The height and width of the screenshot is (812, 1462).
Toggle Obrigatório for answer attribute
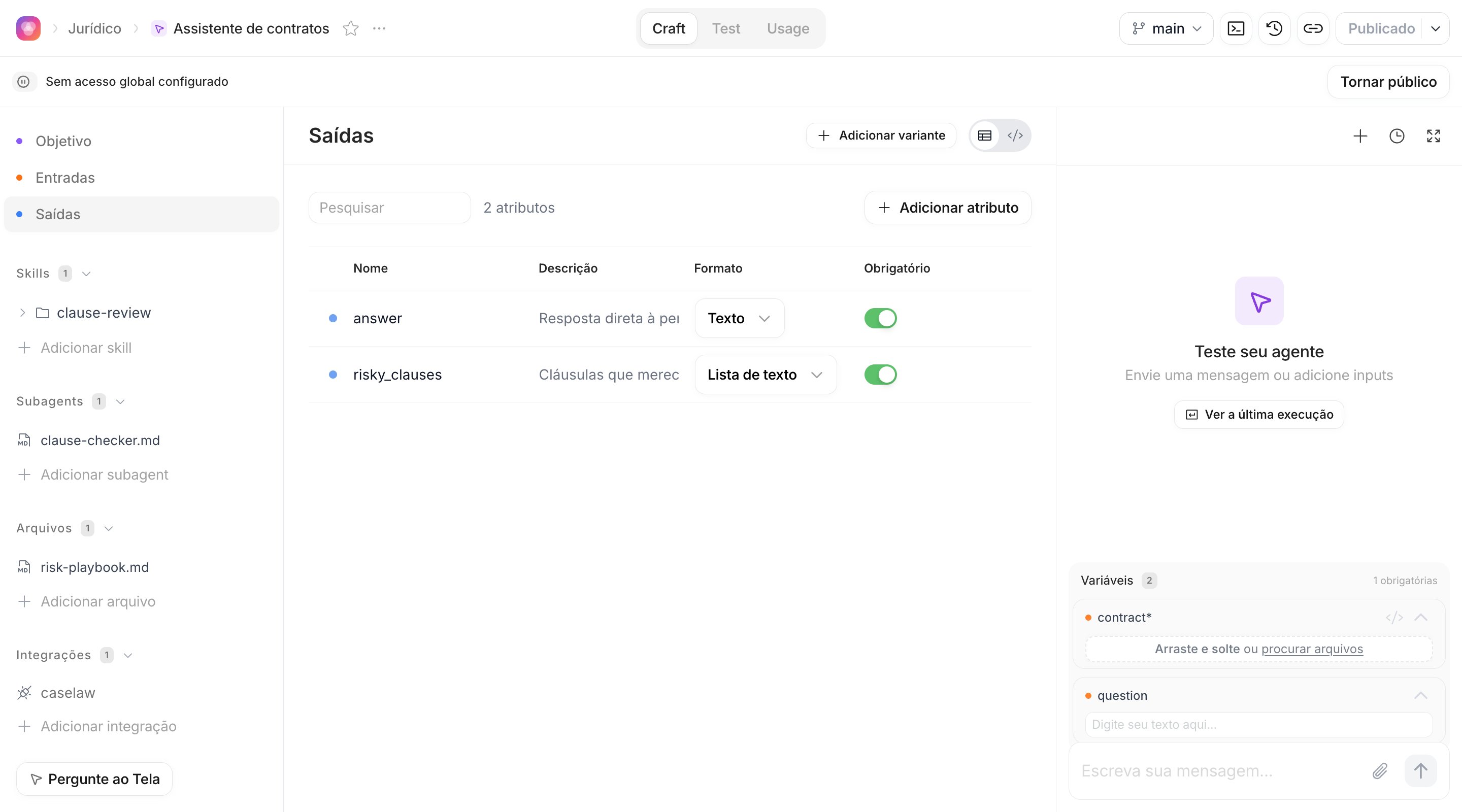880,318
